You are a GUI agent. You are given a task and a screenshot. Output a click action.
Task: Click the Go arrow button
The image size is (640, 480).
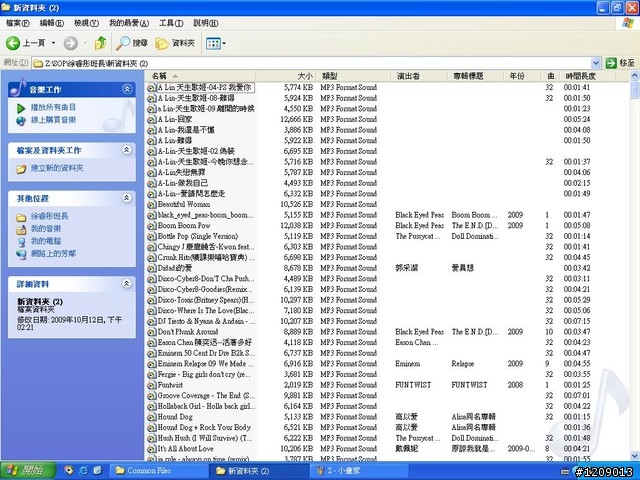[611, 63]
